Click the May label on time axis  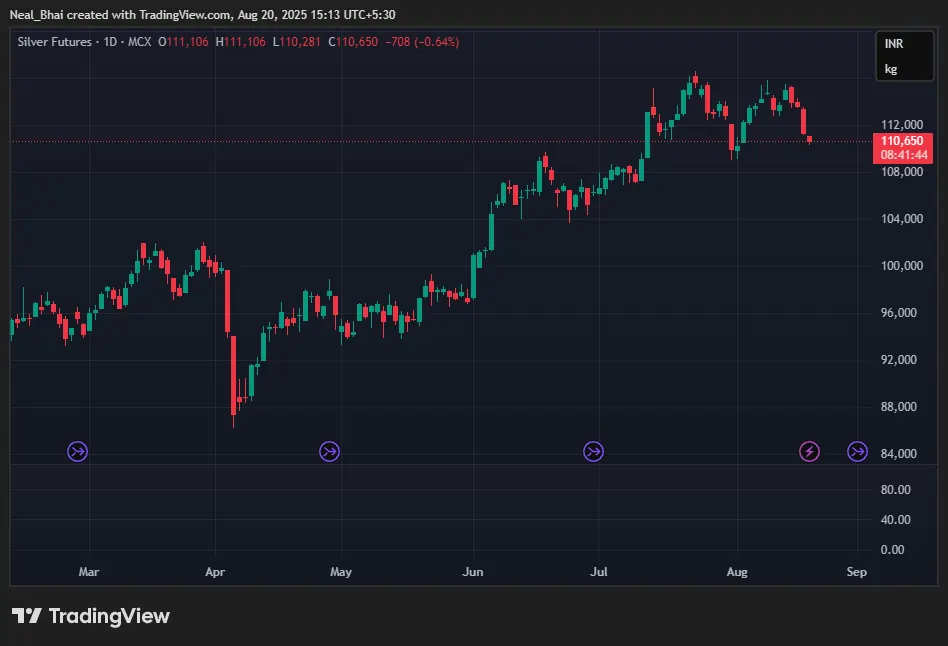point(341,572)
